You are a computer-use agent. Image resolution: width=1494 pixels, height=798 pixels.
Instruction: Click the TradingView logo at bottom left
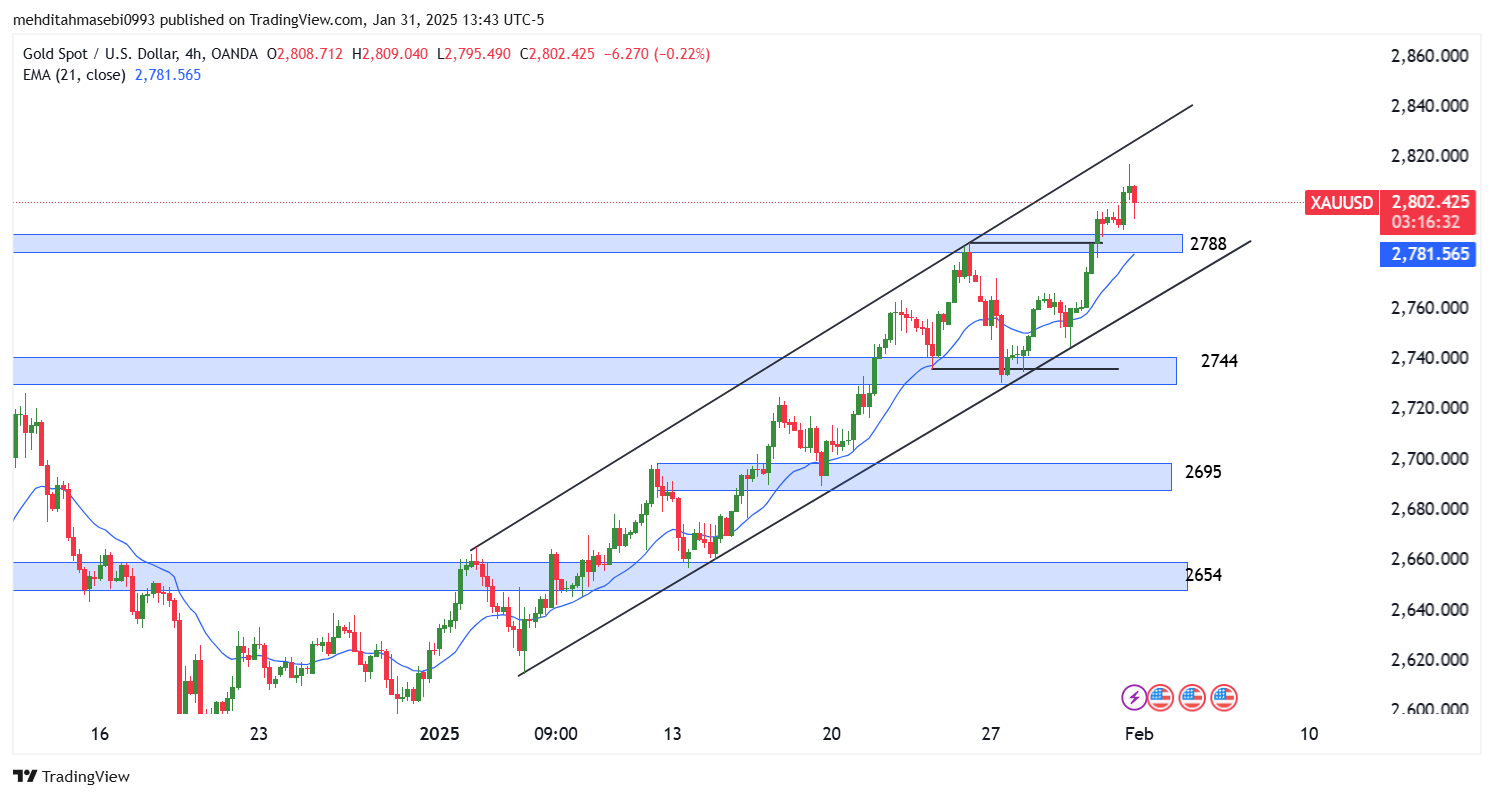[71, 776]
